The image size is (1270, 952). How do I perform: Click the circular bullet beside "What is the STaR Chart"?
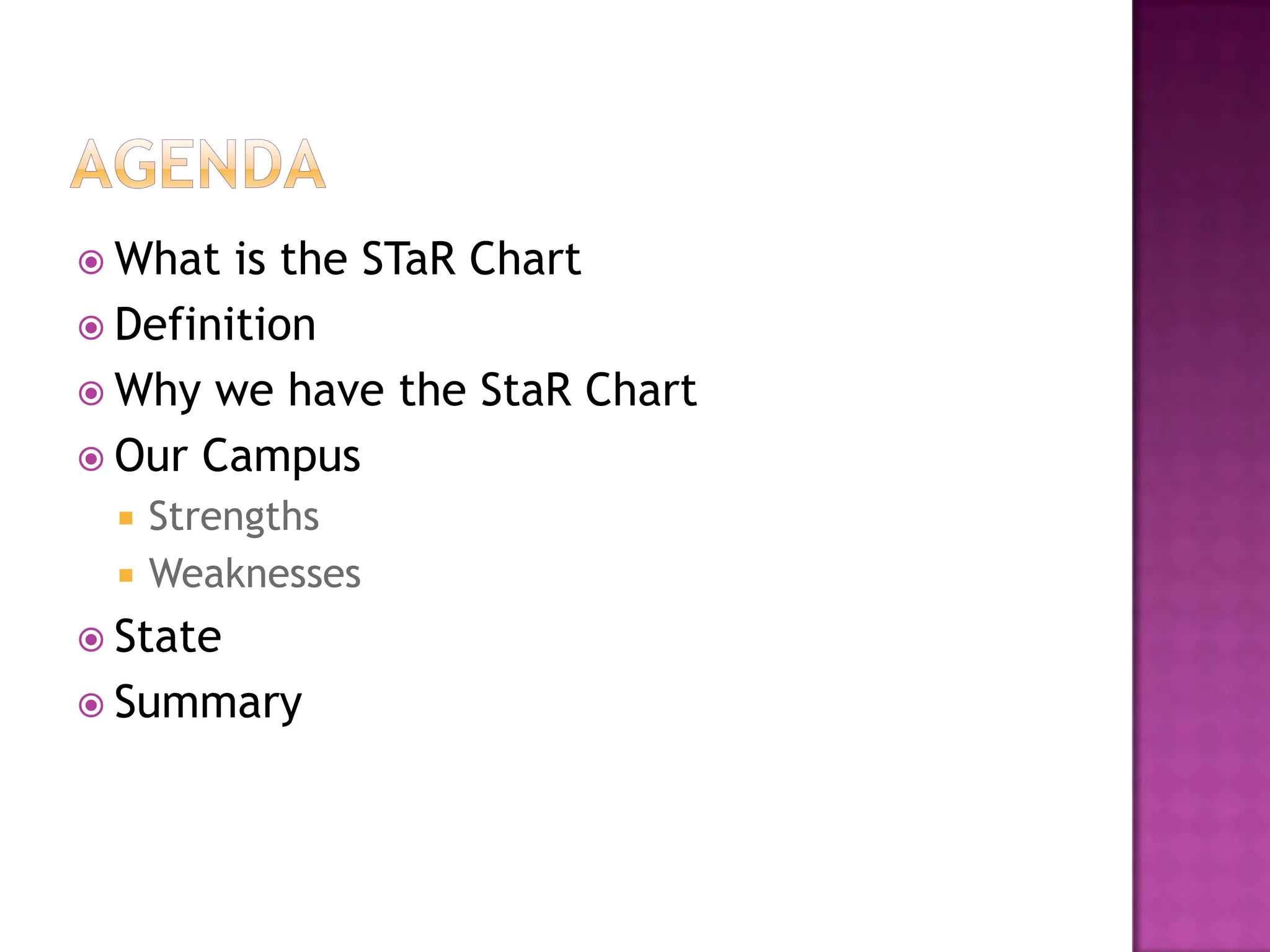pos(91,262)
